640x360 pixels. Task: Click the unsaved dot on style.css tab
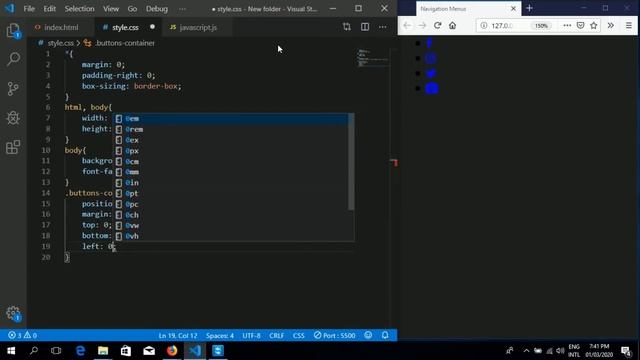pyautogui.click(x=152, y=27)
